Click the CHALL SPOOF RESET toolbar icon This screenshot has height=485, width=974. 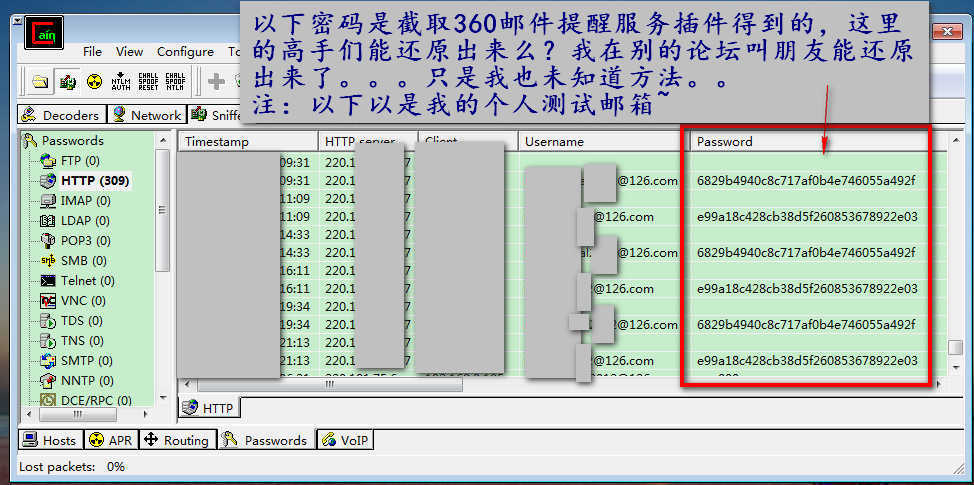(148, 81)
